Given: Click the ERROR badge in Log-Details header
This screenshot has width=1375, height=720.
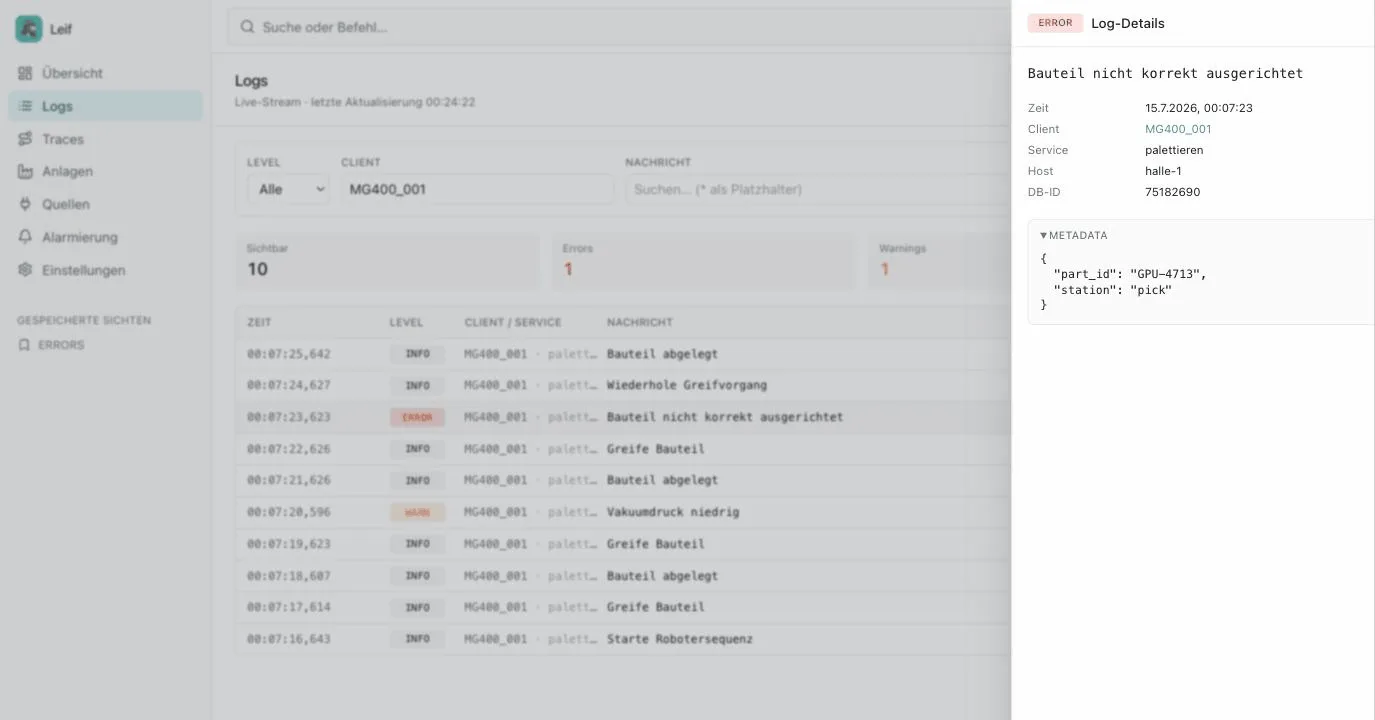Looking at the screenshot, I should (1055, 23).
